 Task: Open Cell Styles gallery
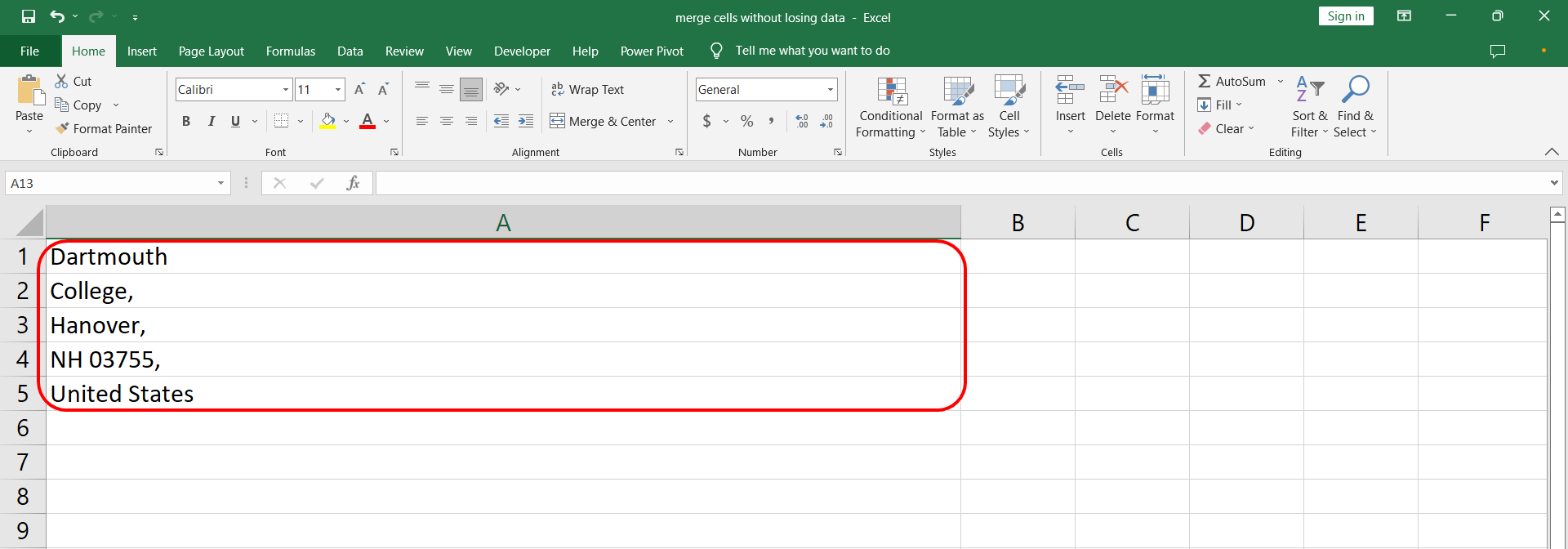[x=1009, y=108]
